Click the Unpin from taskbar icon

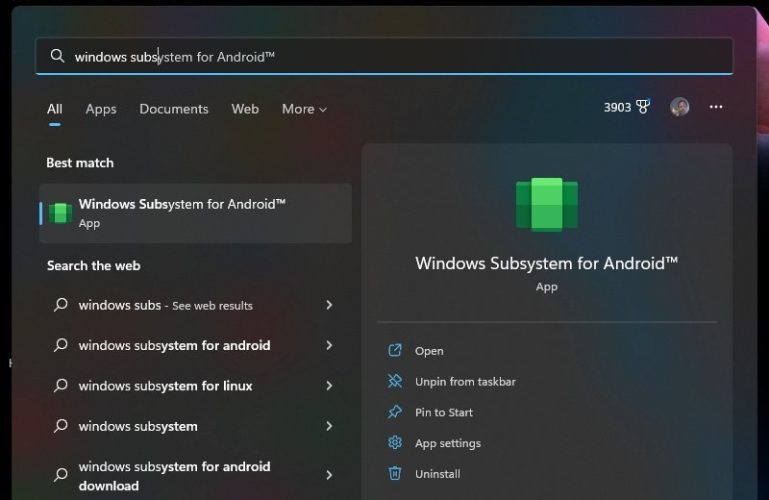click(x=395, y=381)
